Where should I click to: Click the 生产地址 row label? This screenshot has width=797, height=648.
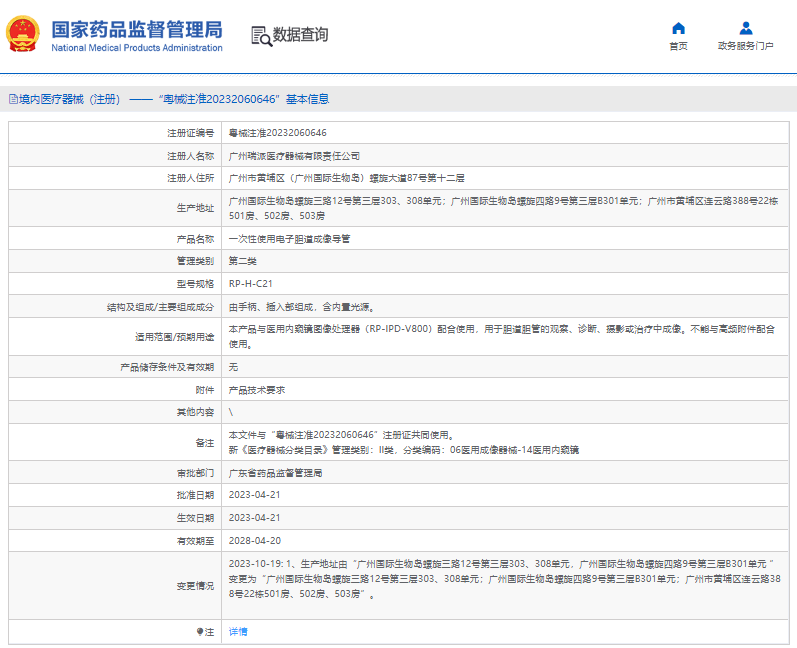point(195,208)
